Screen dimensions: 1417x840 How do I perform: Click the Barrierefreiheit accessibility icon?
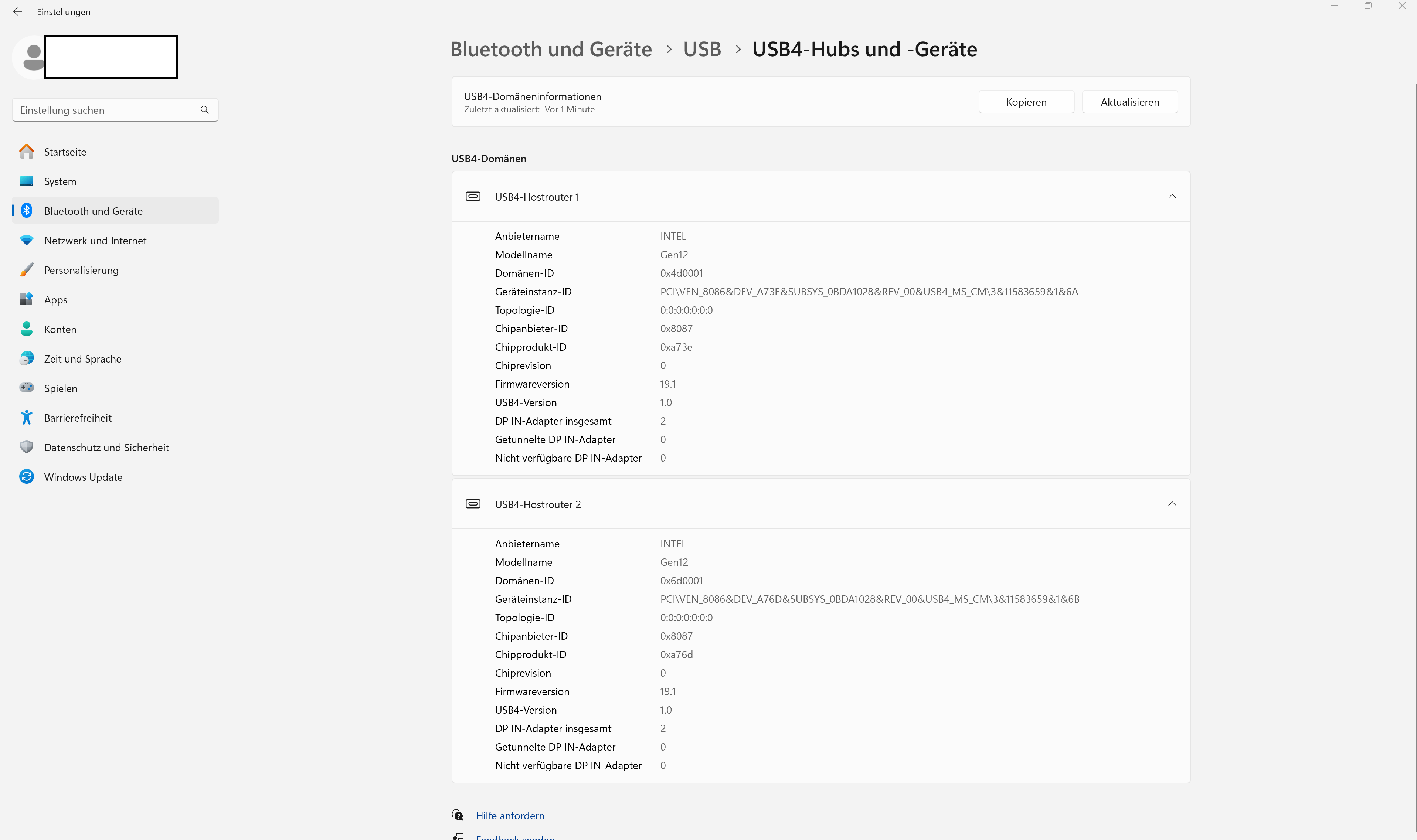click(27, 418)
